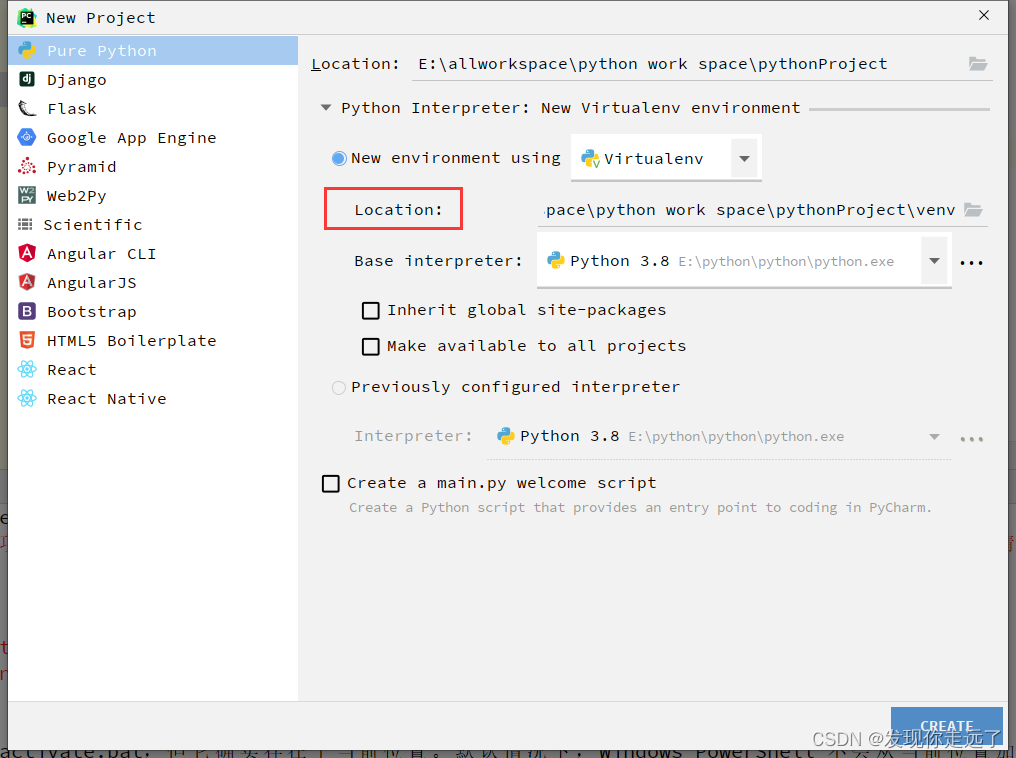Viewport: 1016px width, 758px height.
Task: Open the previously configured Interpreter dropdown arrow
Action: pyautogui.click(x=934, y=437)
